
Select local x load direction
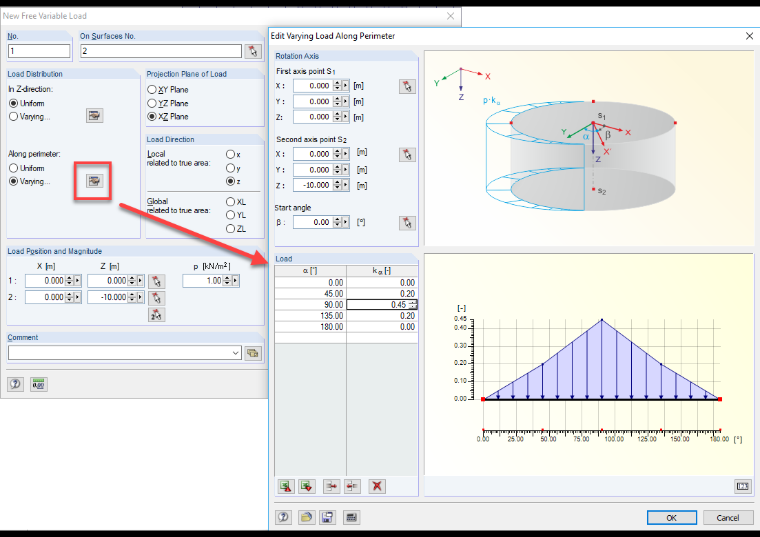point(230,154)
